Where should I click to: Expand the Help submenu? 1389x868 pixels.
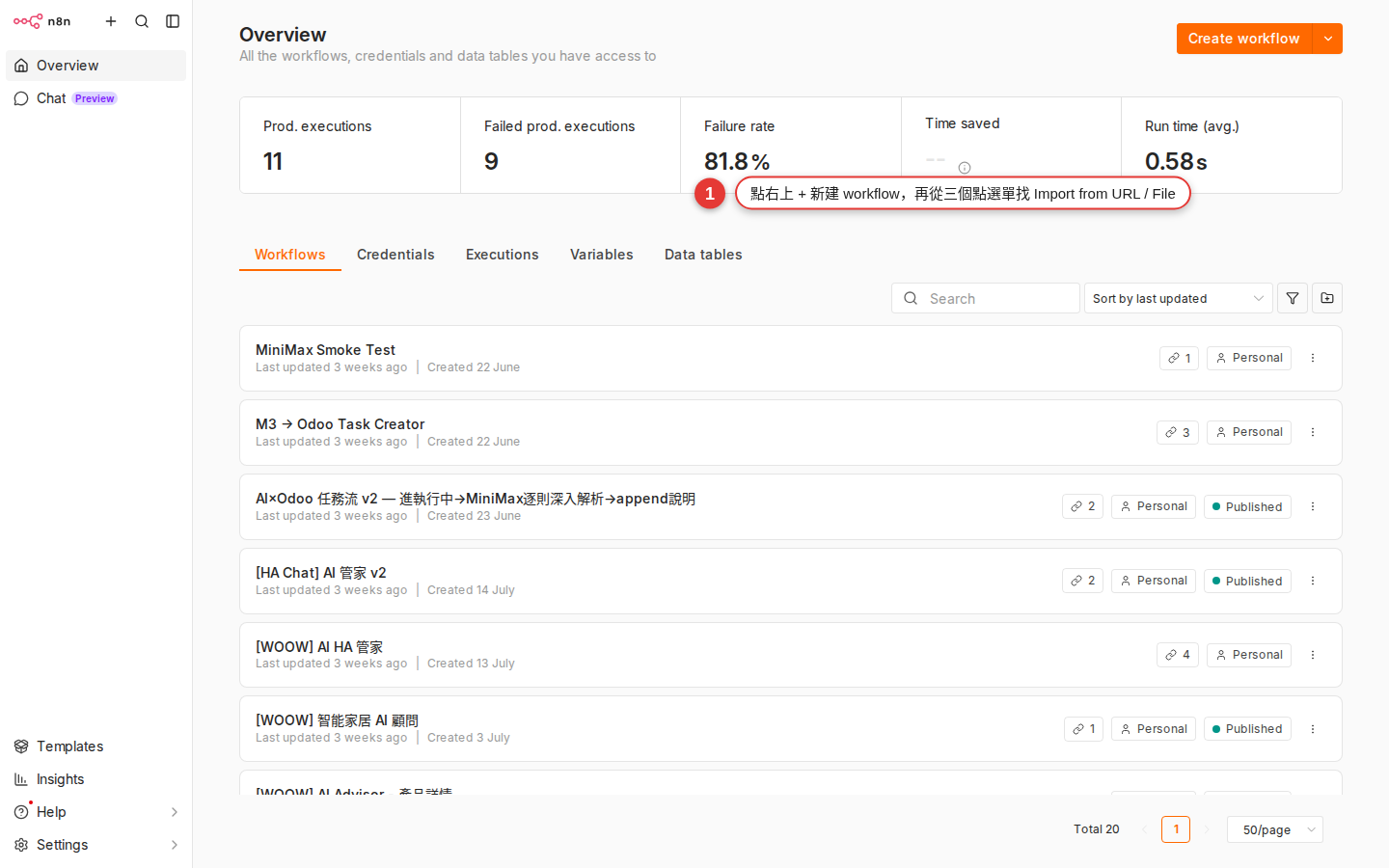pos(96,812)
